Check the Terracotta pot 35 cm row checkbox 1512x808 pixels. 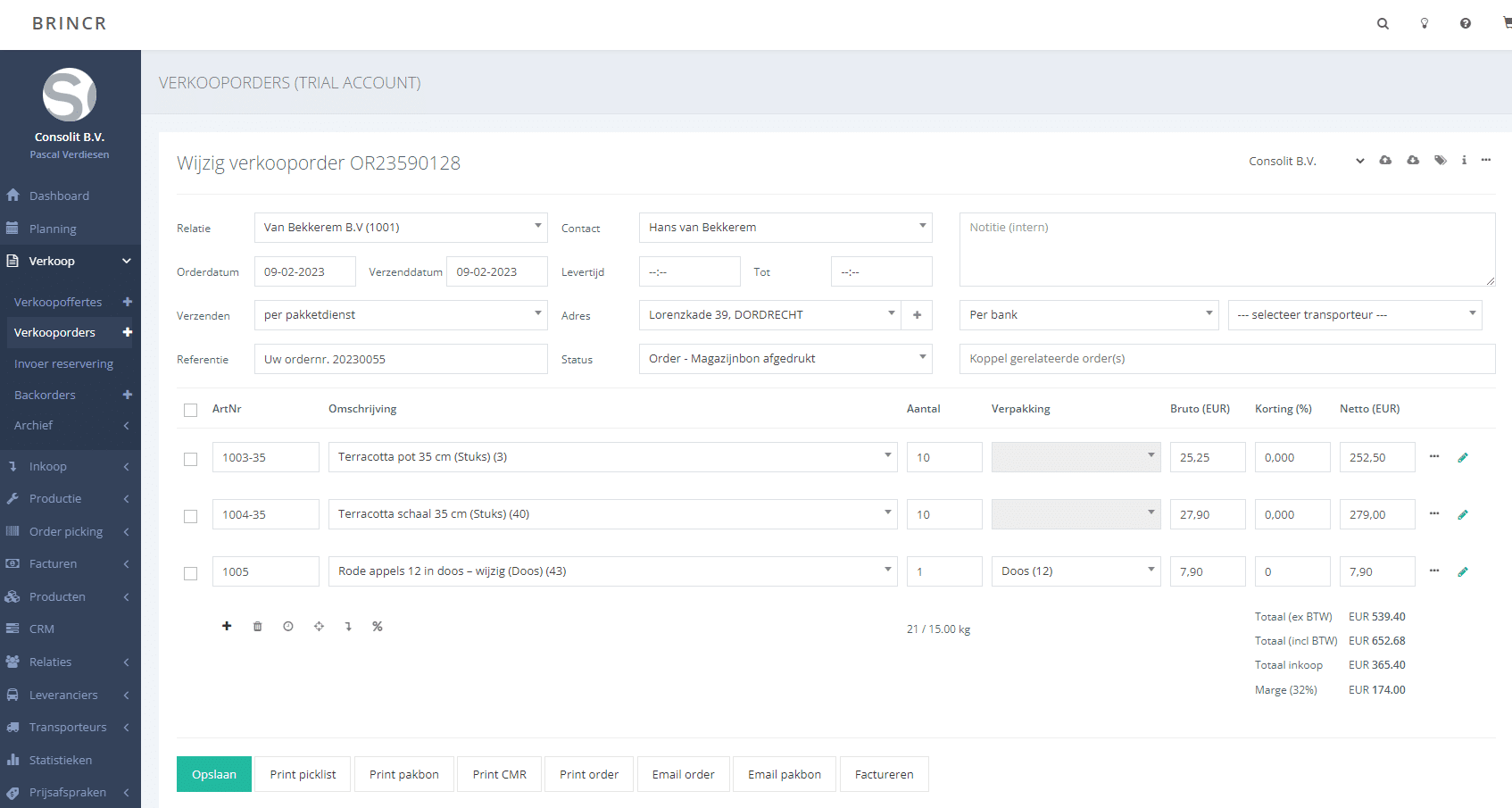(x=190, y=459)
